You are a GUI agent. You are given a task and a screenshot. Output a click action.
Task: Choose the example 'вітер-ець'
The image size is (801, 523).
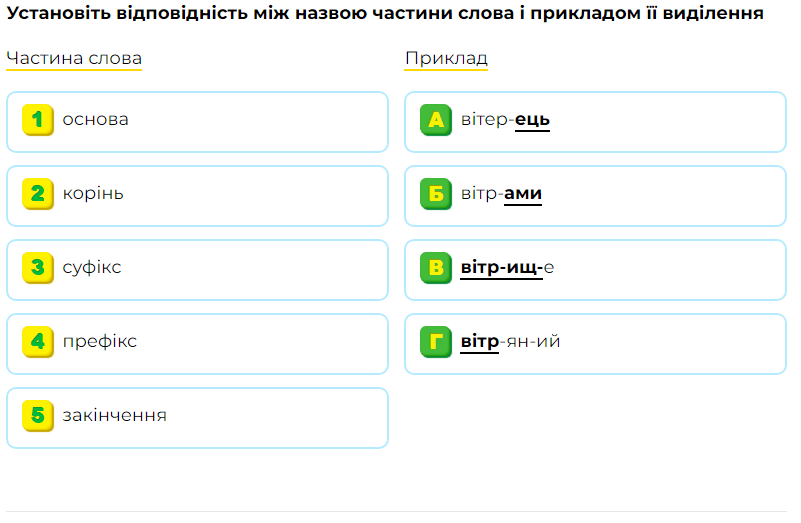pos(595,122)
